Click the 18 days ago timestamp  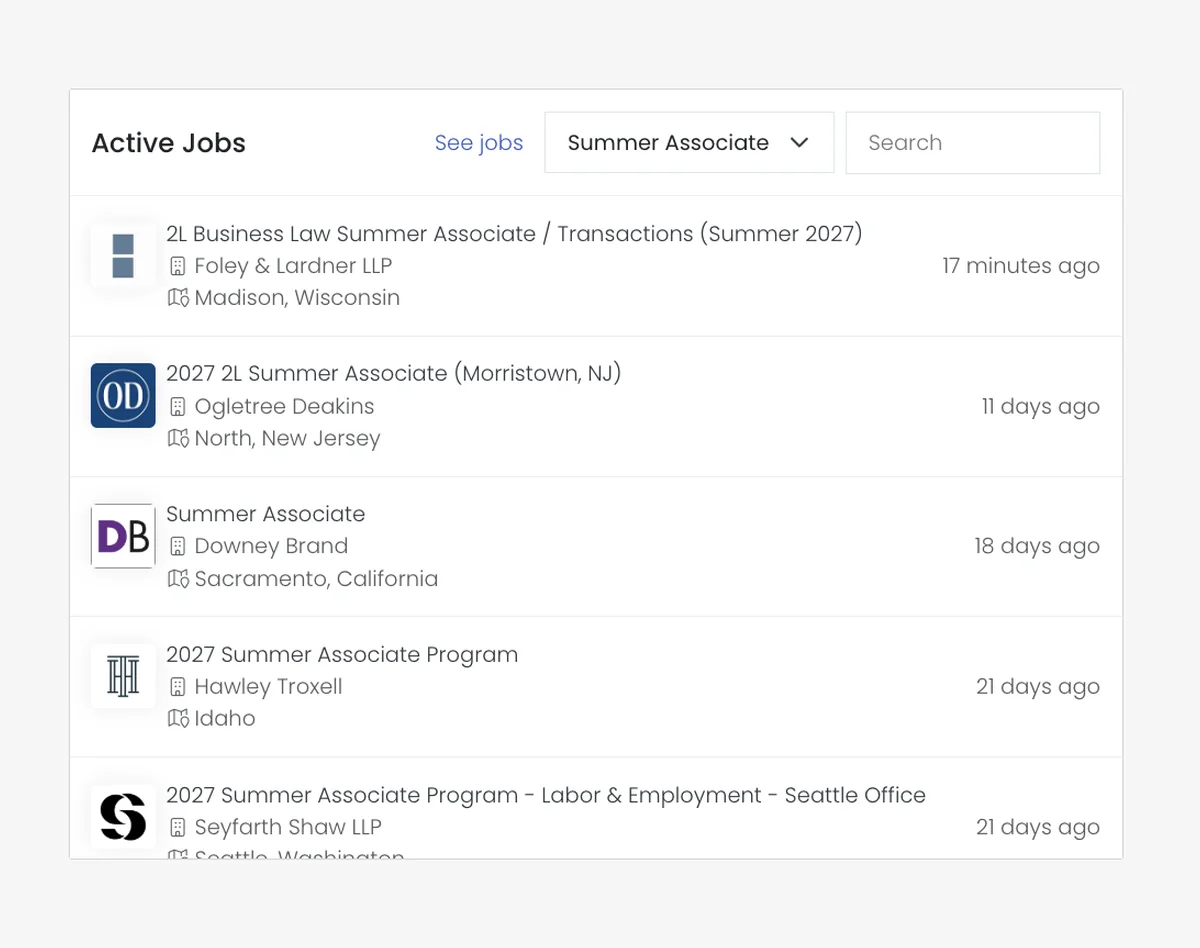[1037, 546]
